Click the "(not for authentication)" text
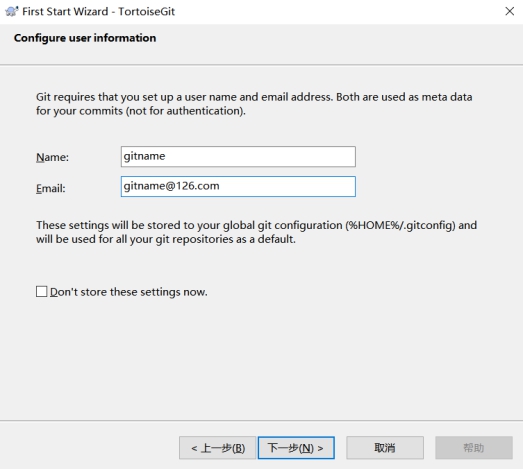The height and width of the screenshot is (470, 523). 186,111
